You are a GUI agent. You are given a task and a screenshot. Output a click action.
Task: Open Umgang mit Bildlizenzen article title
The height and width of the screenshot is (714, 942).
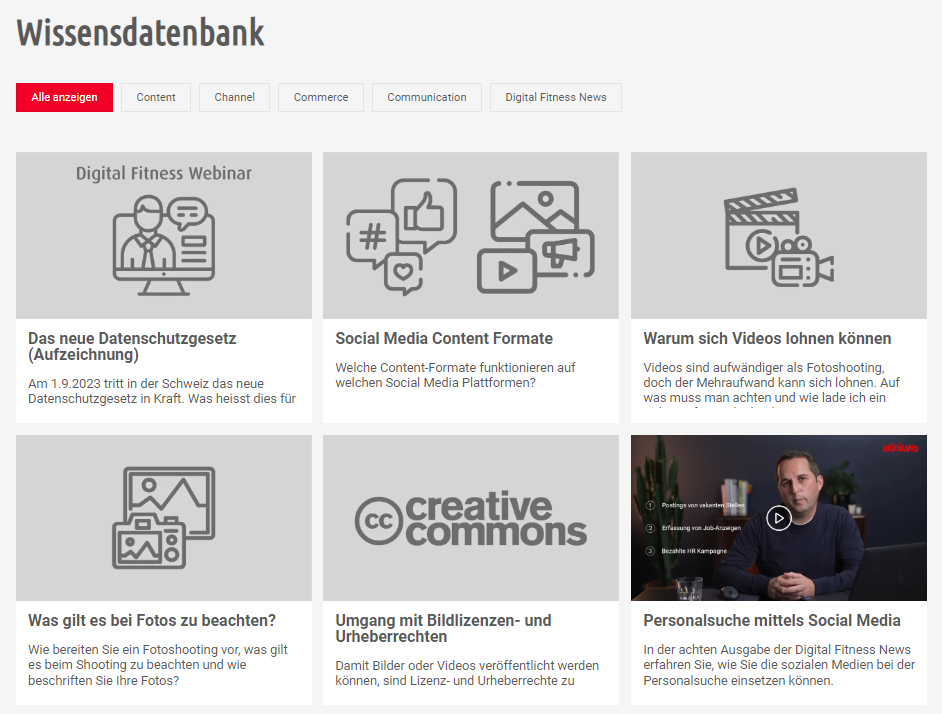(x=443, y=628)
